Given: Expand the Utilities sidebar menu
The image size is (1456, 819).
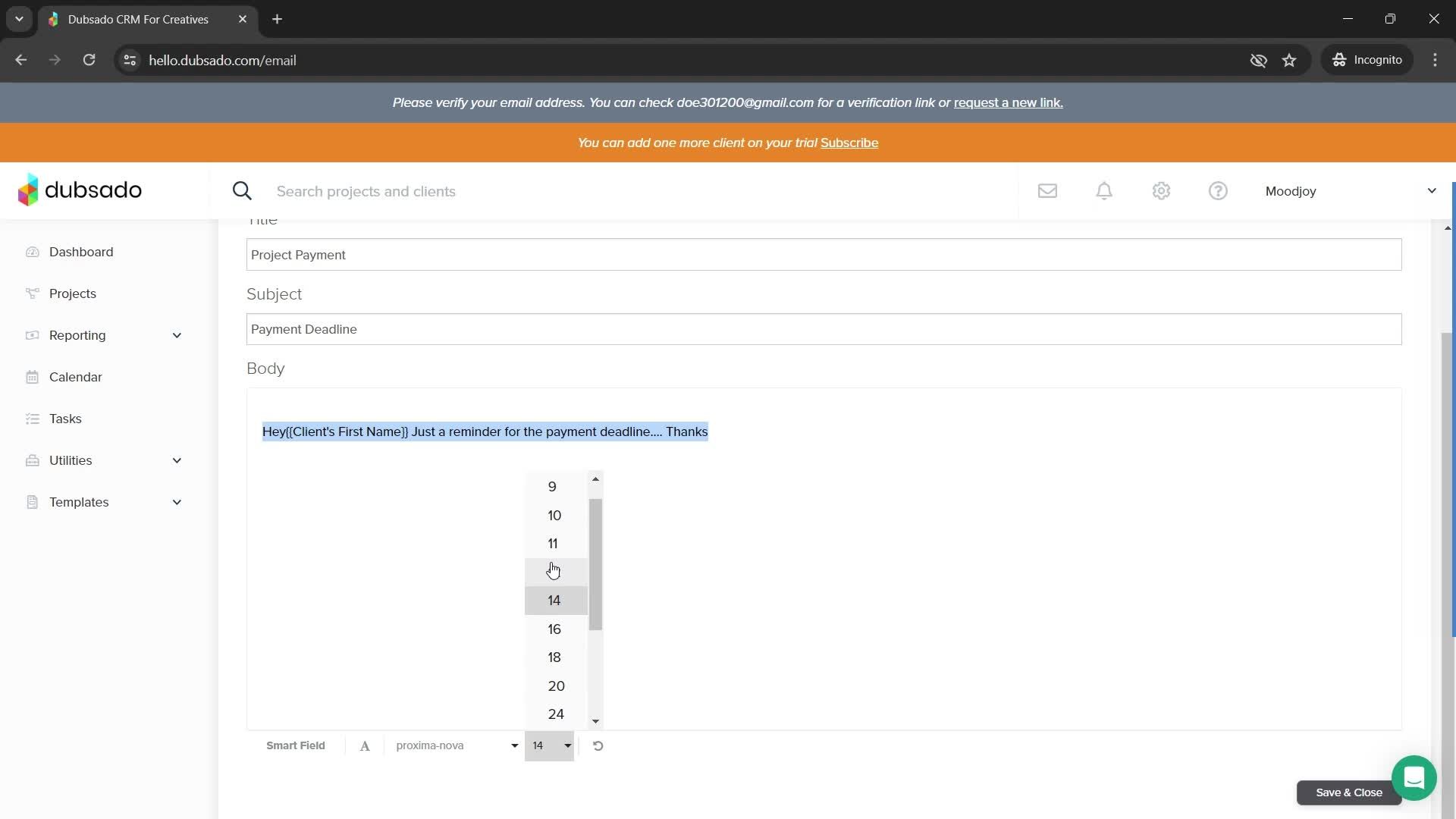Looking at the screenshot, I should (x=104, y=460).
